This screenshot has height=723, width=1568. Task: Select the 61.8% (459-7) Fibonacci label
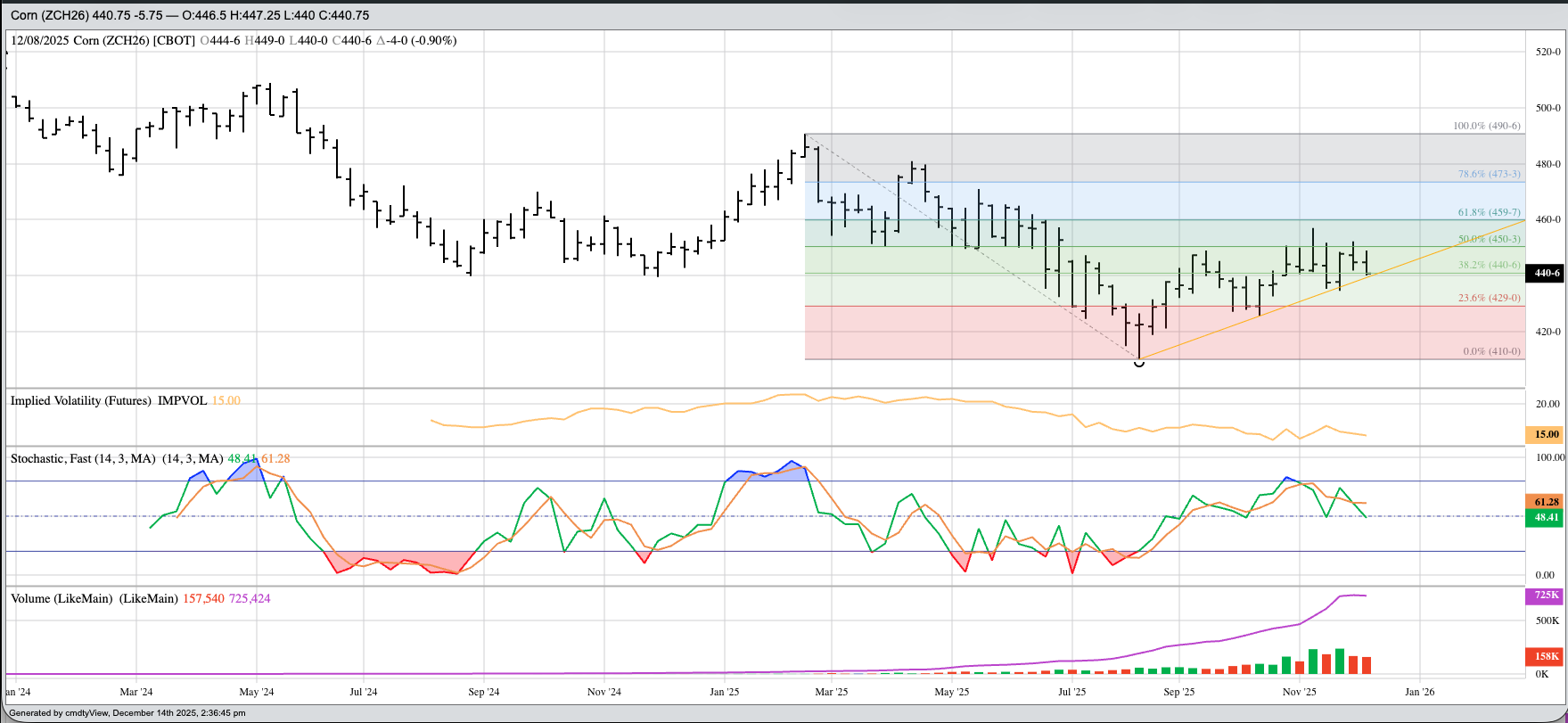coord(1489,212)
